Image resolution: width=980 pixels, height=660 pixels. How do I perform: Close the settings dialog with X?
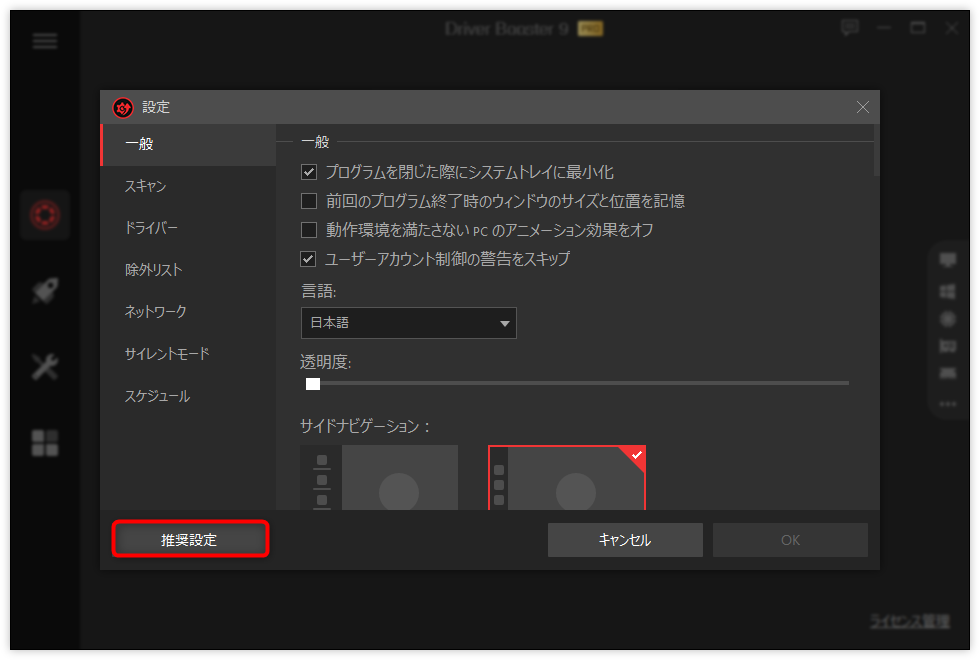click(x=862, y=107)
